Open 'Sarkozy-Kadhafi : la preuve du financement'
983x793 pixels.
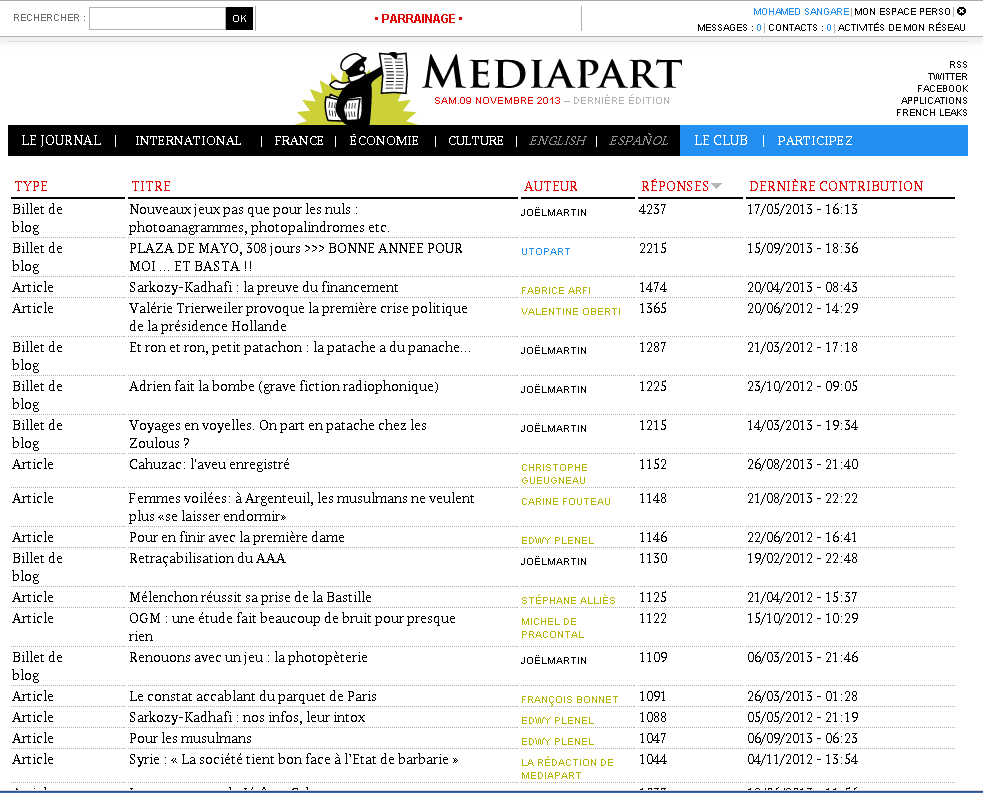(x=263, y=287)
